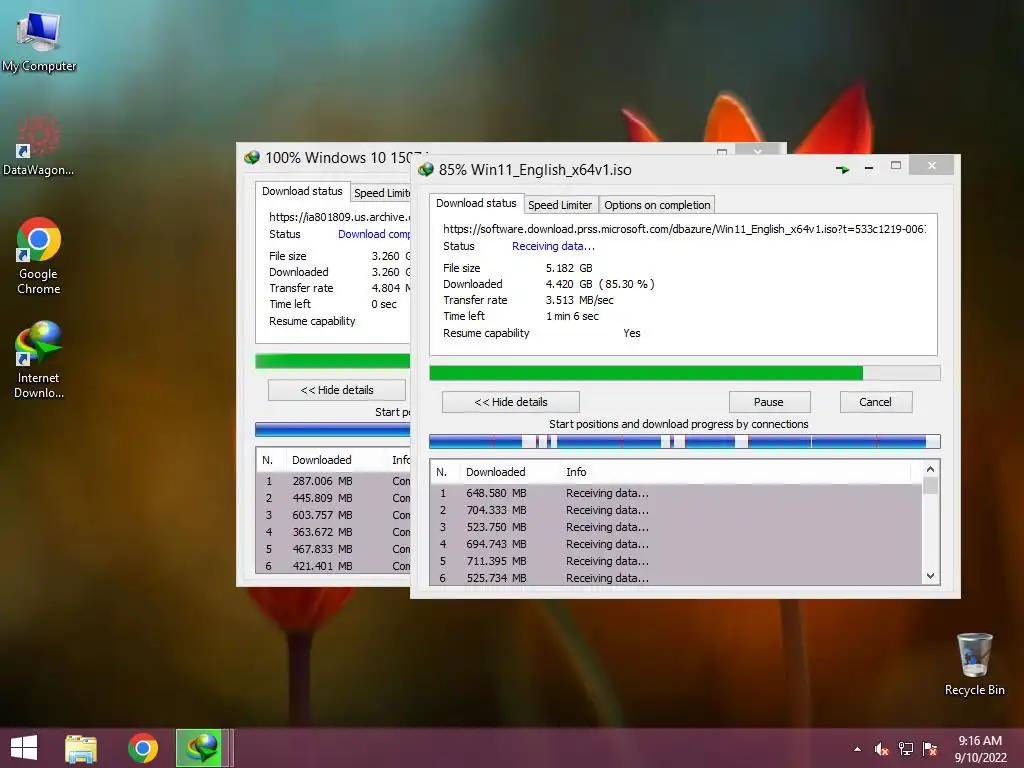This screenshot has height=768, width=1024.
Task: Open the DataWagon desktop shortcut
Action: [x=38, y=145]
